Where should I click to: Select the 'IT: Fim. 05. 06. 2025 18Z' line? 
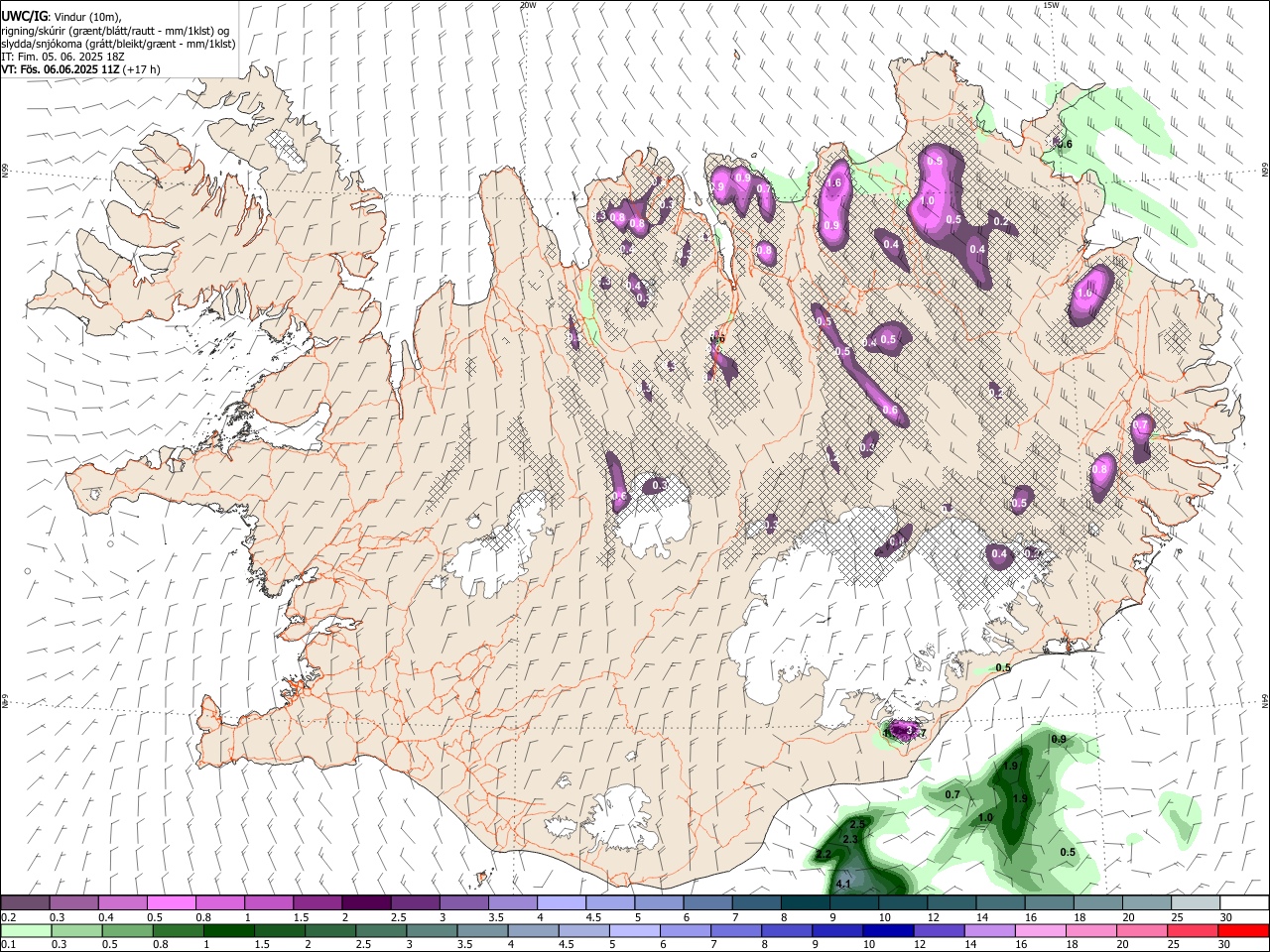pos(63,57)
